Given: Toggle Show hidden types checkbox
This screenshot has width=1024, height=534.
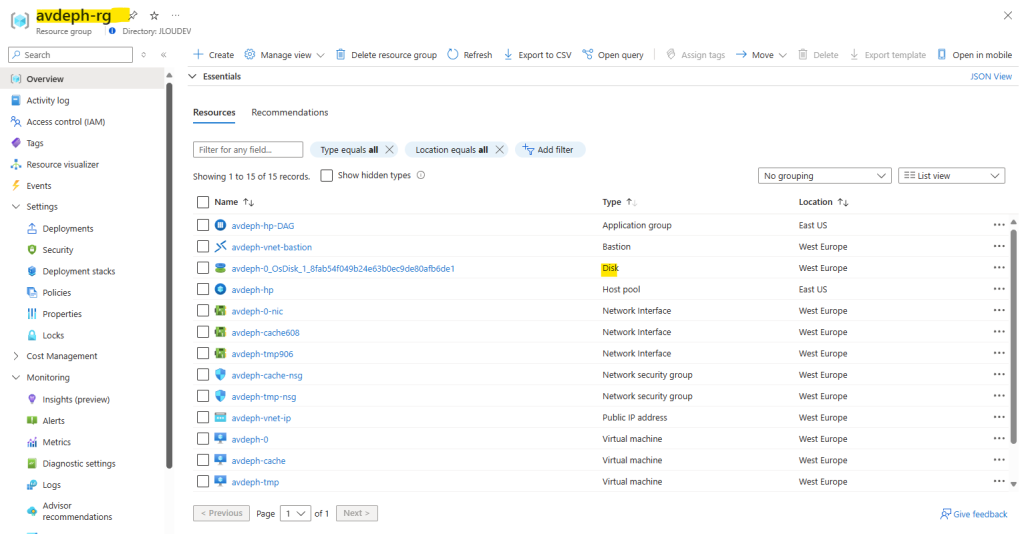Looking at the screenshot, I should point(327,176).
